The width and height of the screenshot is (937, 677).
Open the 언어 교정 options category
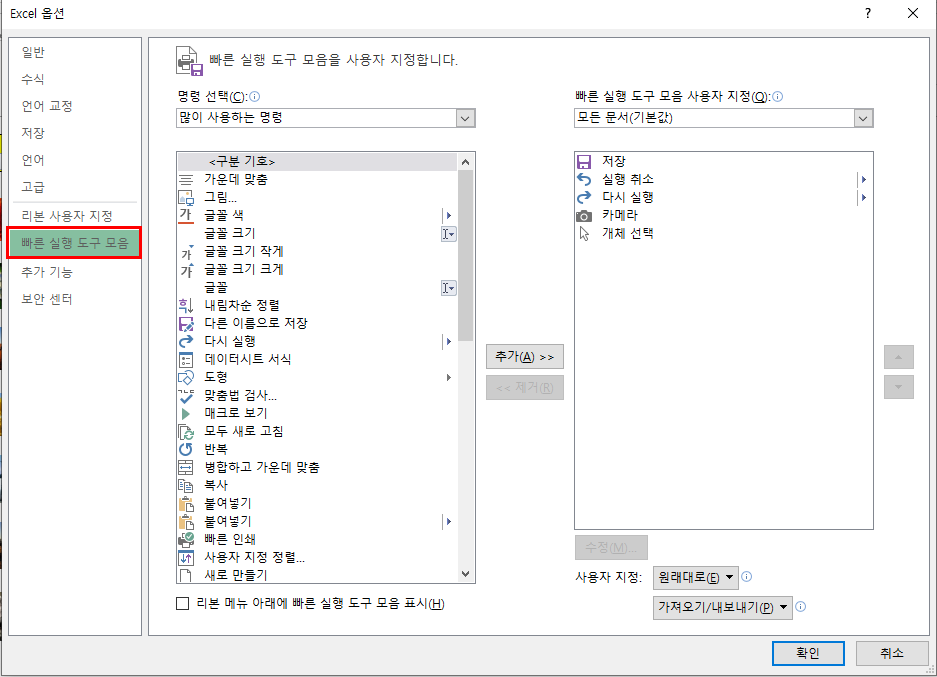47,106
